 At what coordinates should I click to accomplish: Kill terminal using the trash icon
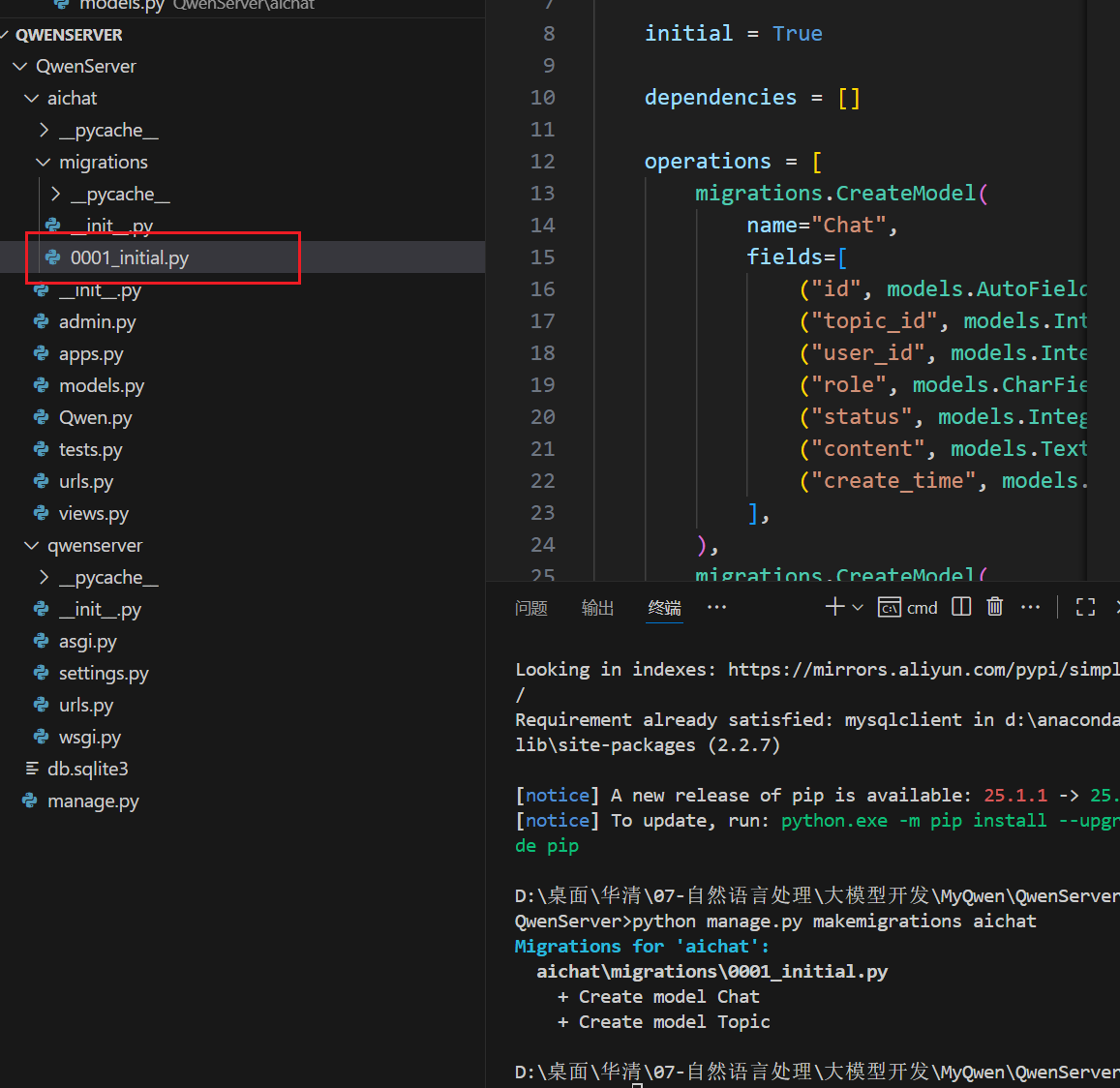[x=994, y=607]
